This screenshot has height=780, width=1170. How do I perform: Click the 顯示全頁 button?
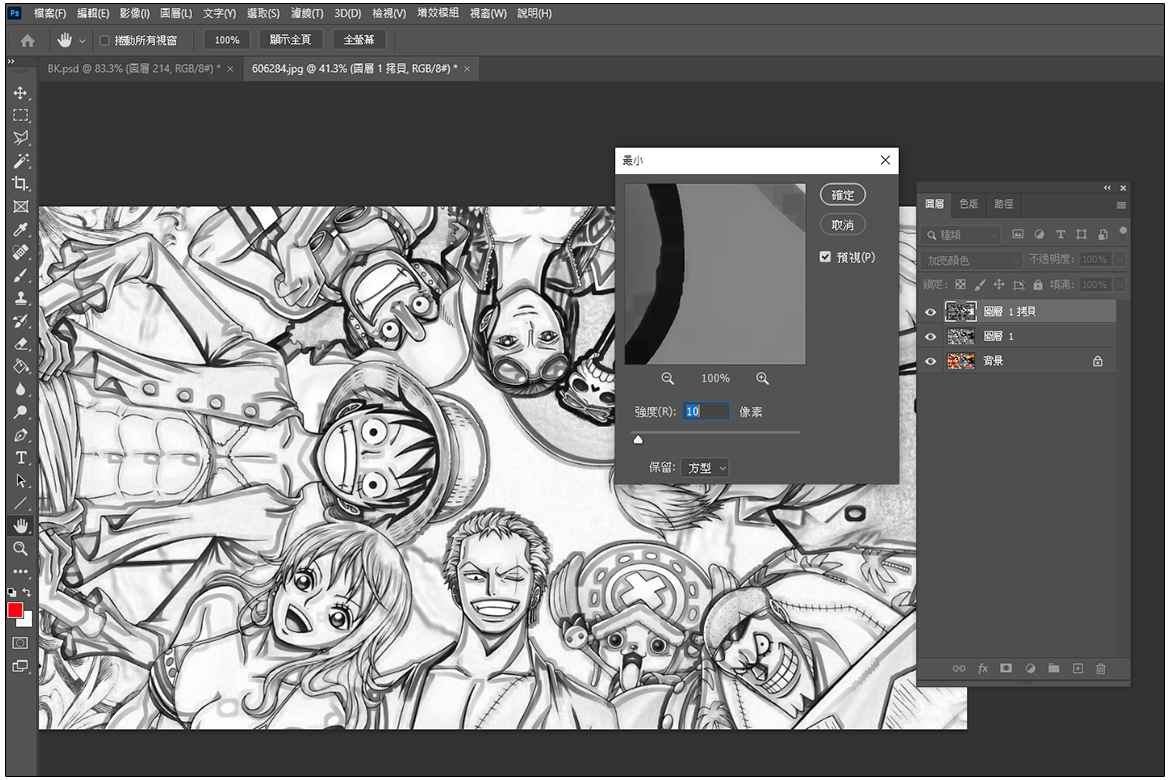point(290,40)
